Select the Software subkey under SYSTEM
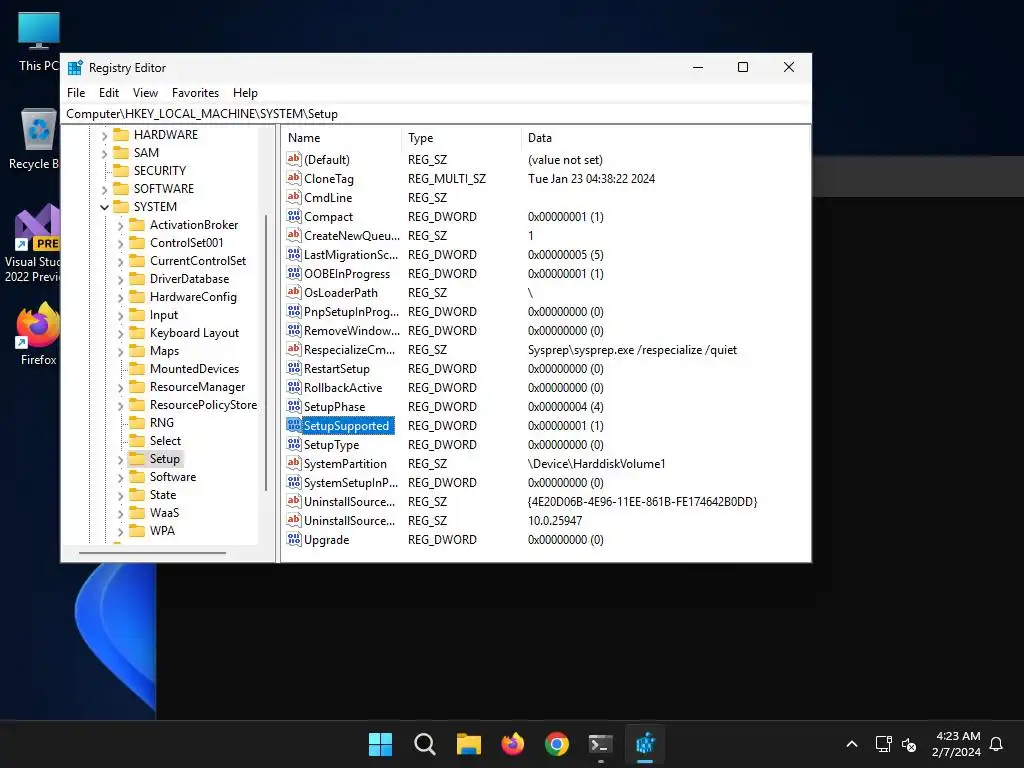Image resolution: width=1024 pixels, height=768 pixels. 172,477
